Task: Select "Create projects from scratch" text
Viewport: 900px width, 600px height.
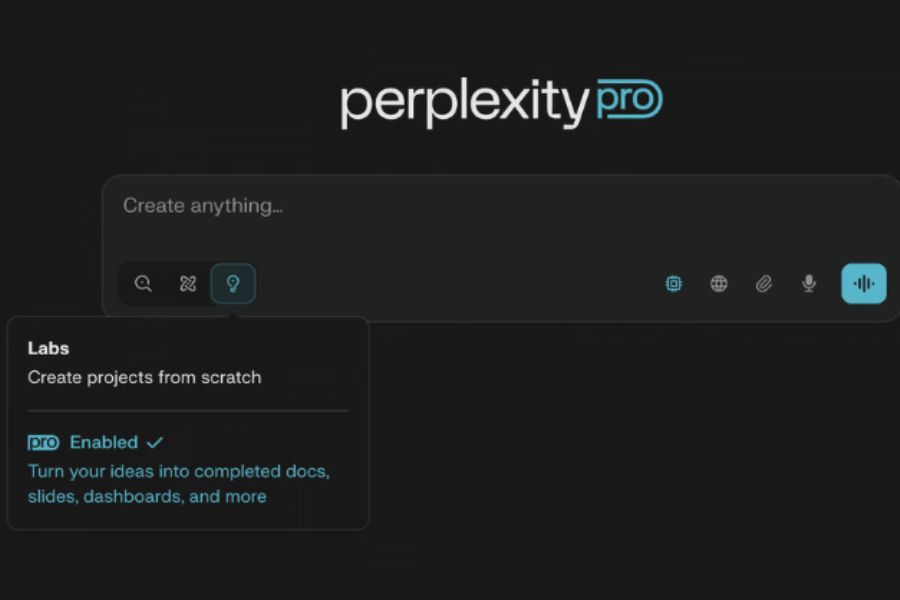Action: click(x=144, y=378)
